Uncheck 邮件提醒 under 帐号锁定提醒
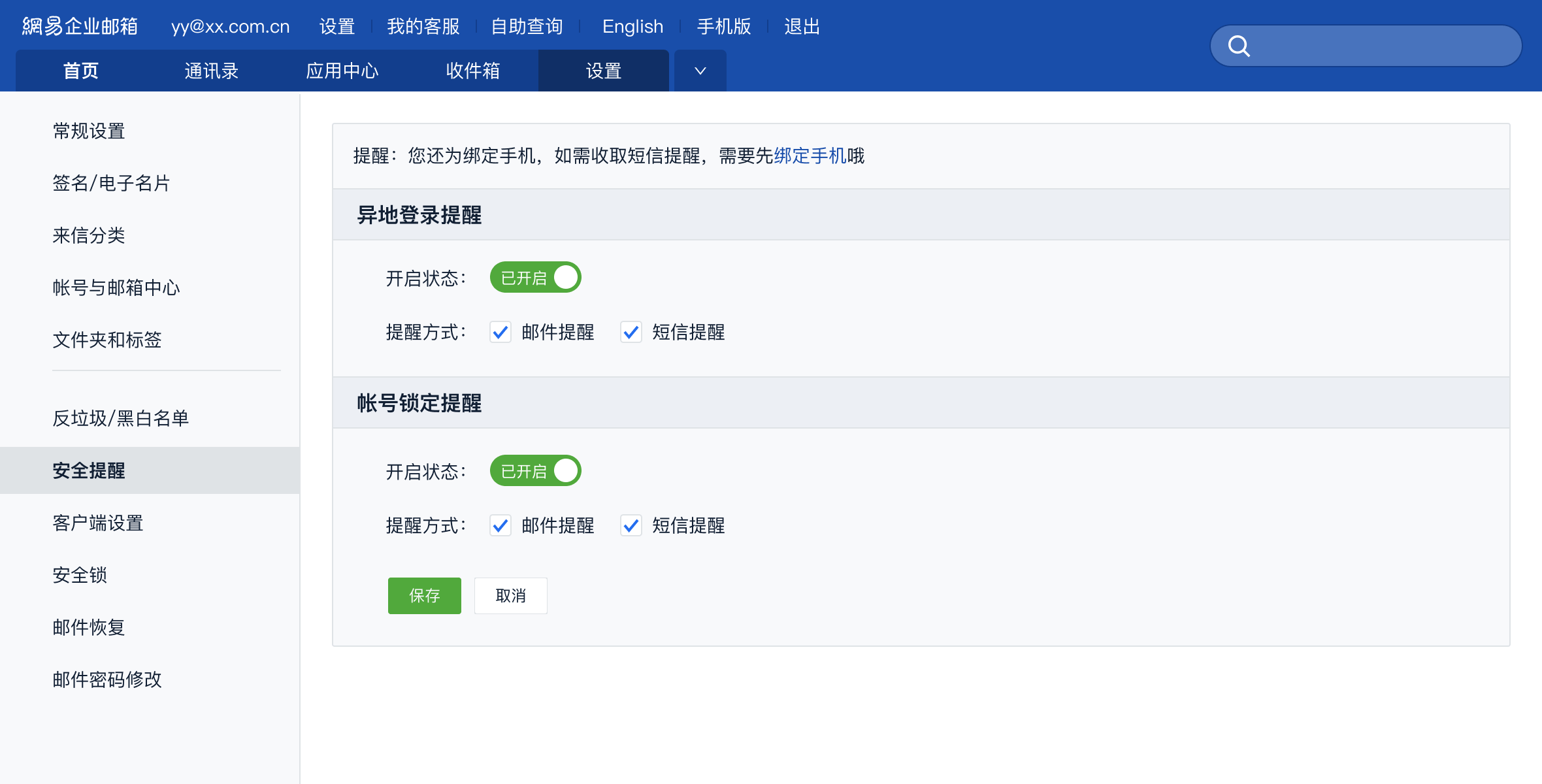 click(x=500, y=526)
